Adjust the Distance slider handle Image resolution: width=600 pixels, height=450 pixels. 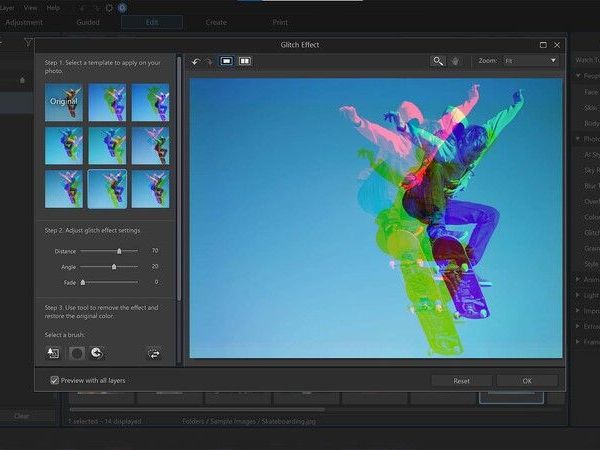click(x=119, y=251)
